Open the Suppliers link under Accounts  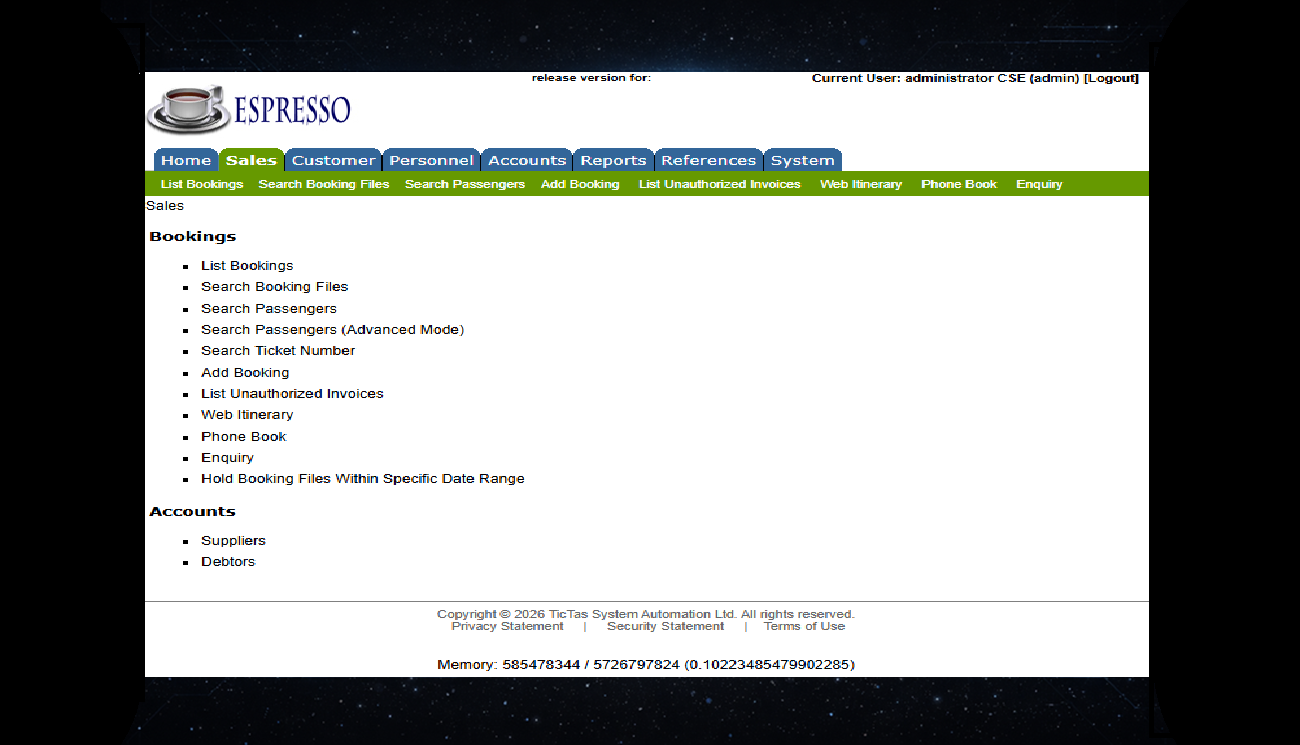[x=233, y=541]
